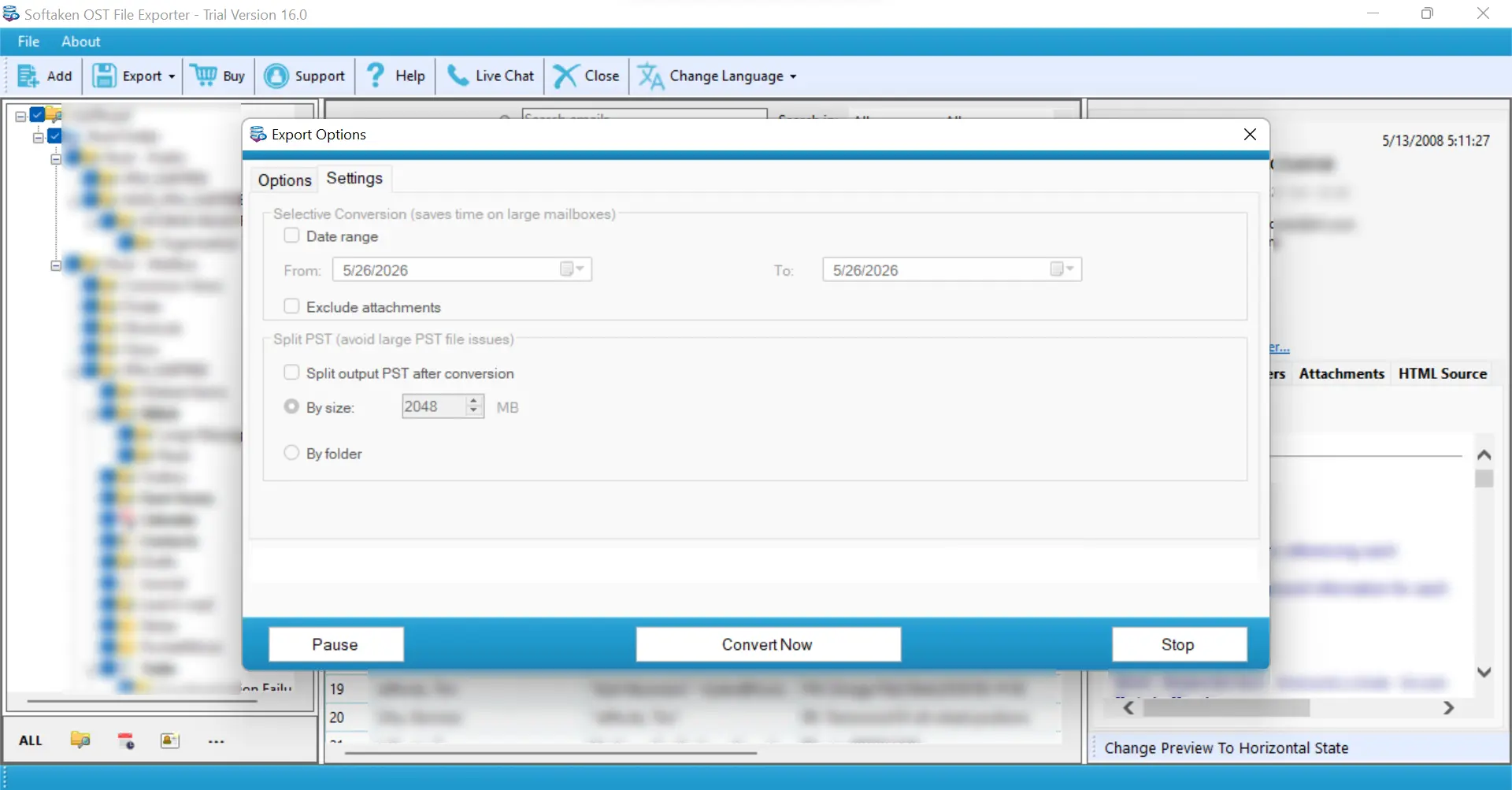1512x790 pixels.
Task: Open the Export dropdown arrow
Action: [x=172, y=77]
